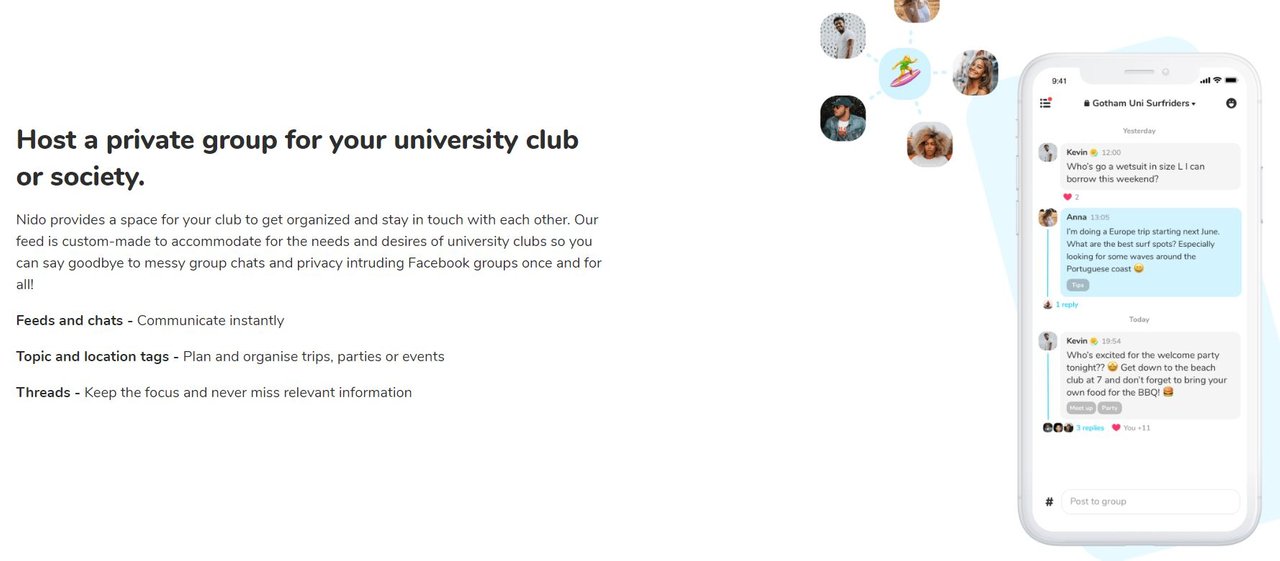Select the Party tag
The width and height of the screenshot is (1280, 561).
(1110, 408)
